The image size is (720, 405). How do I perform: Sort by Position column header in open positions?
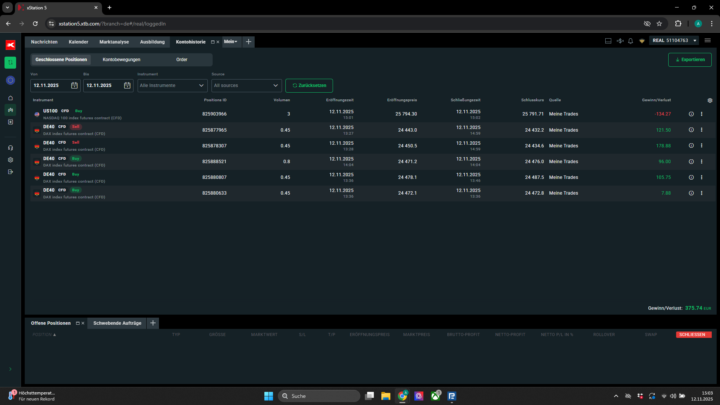[x=44, y=335]
